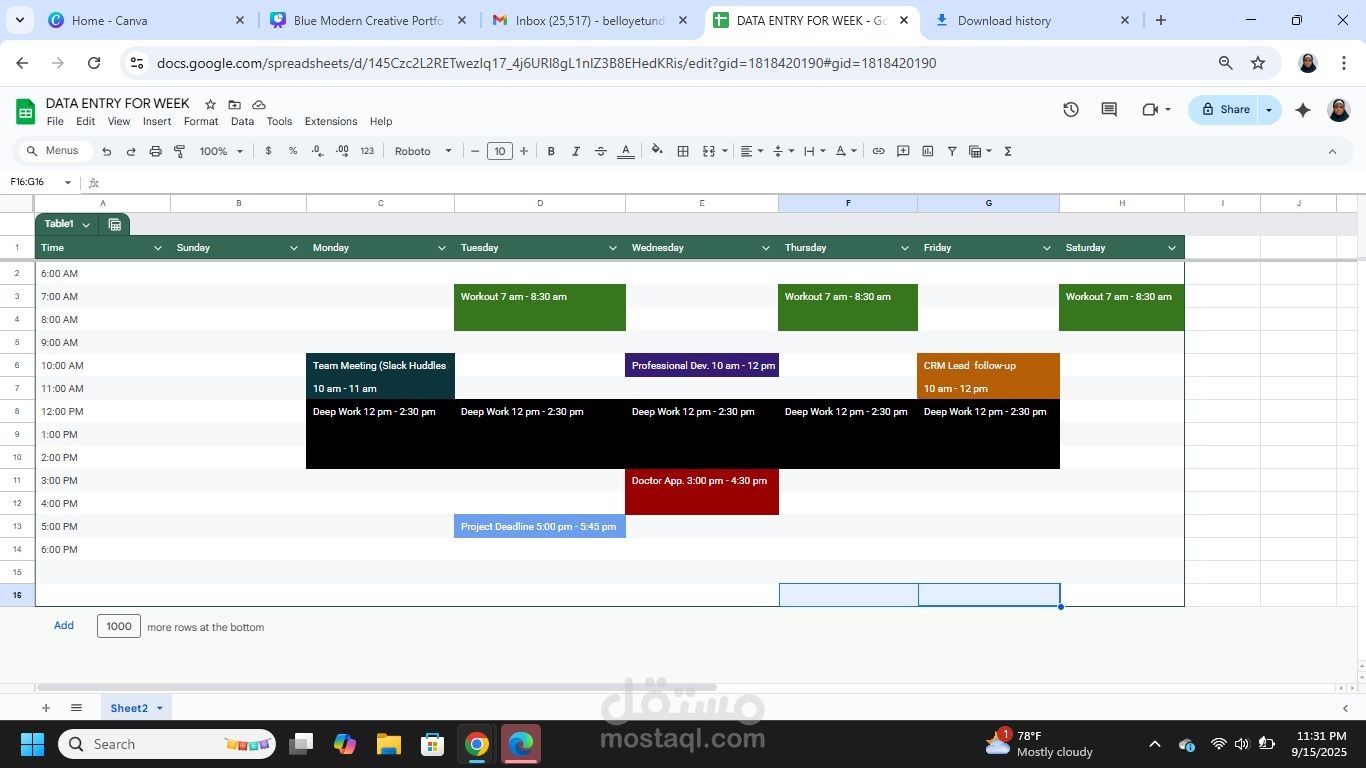
Task: Toggle italic text formatting
Action: 576,151
